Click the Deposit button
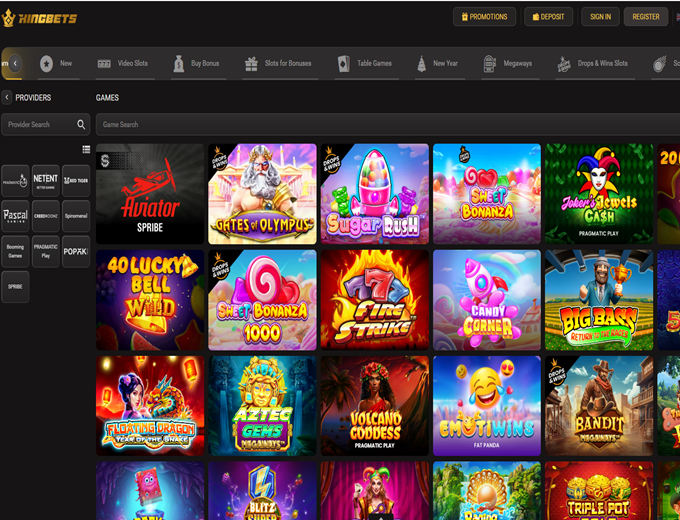The image size is (680, 520). pyautogui.click(x=548, y=17)
